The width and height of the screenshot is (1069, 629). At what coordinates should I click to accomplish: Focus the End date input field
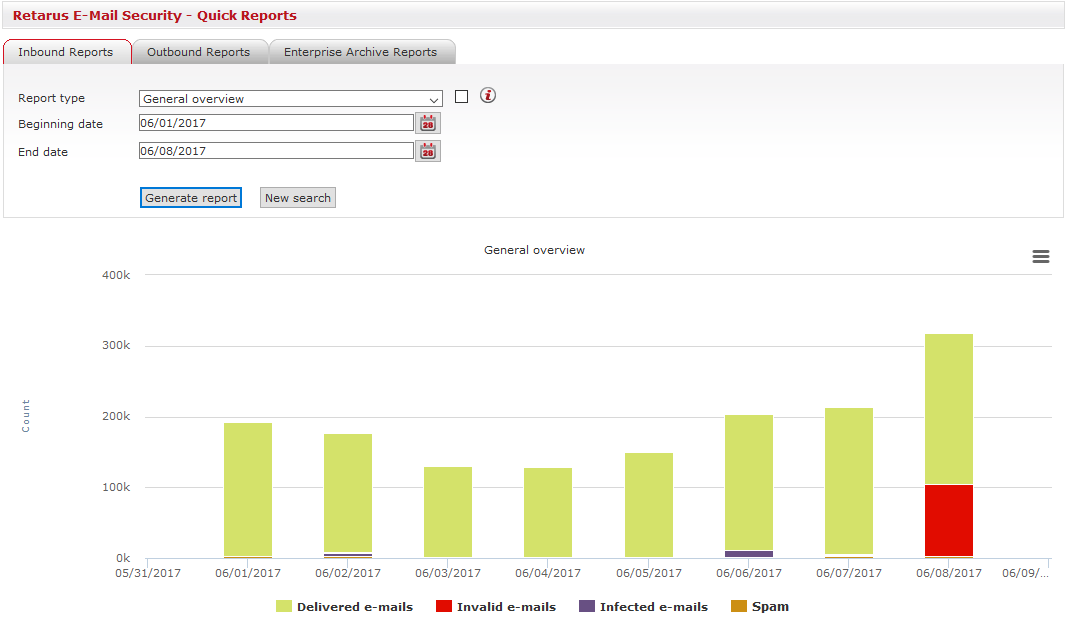[x=276, y=151]
